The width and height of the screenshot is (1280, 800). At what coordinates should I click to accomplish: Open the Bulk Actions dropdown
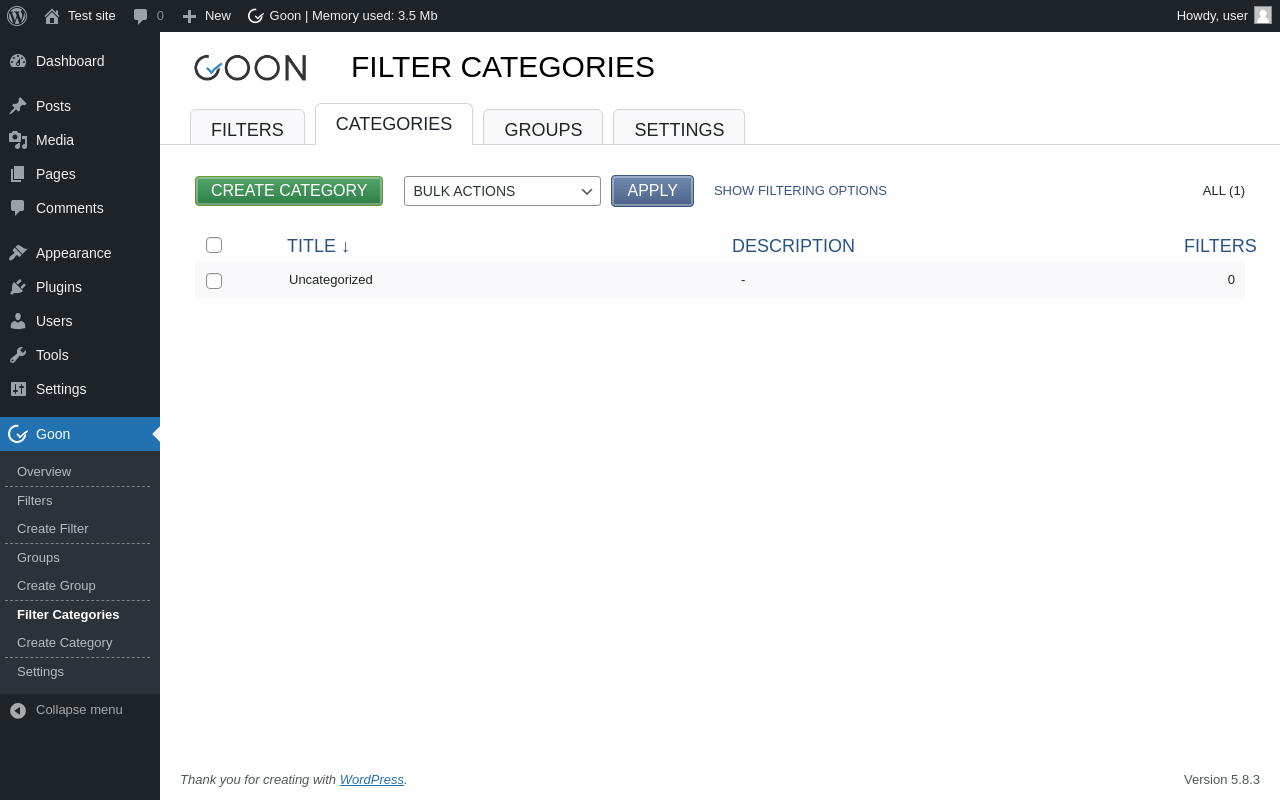(502, 191)
